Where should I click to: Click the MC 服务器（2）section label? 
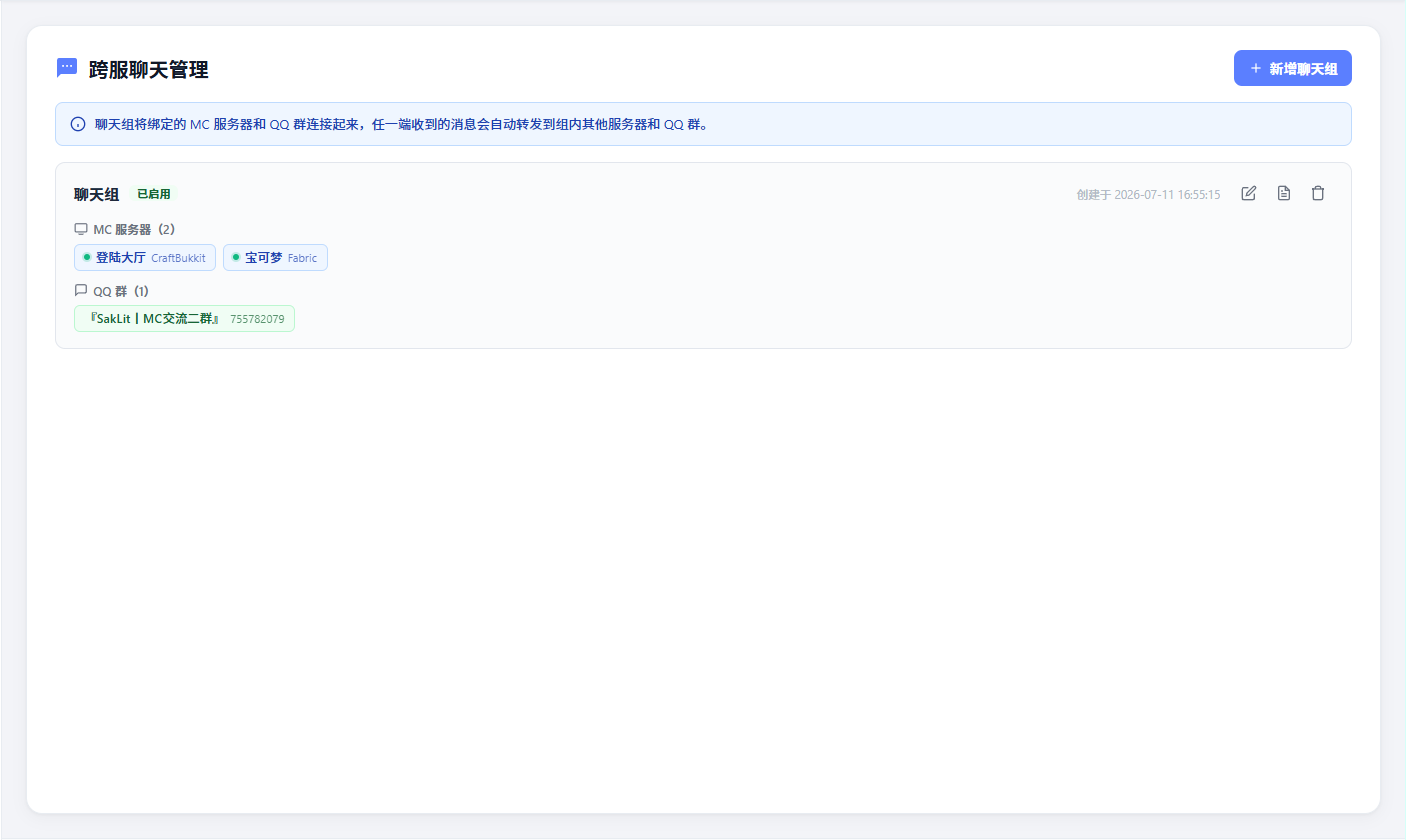coord(134,229)
